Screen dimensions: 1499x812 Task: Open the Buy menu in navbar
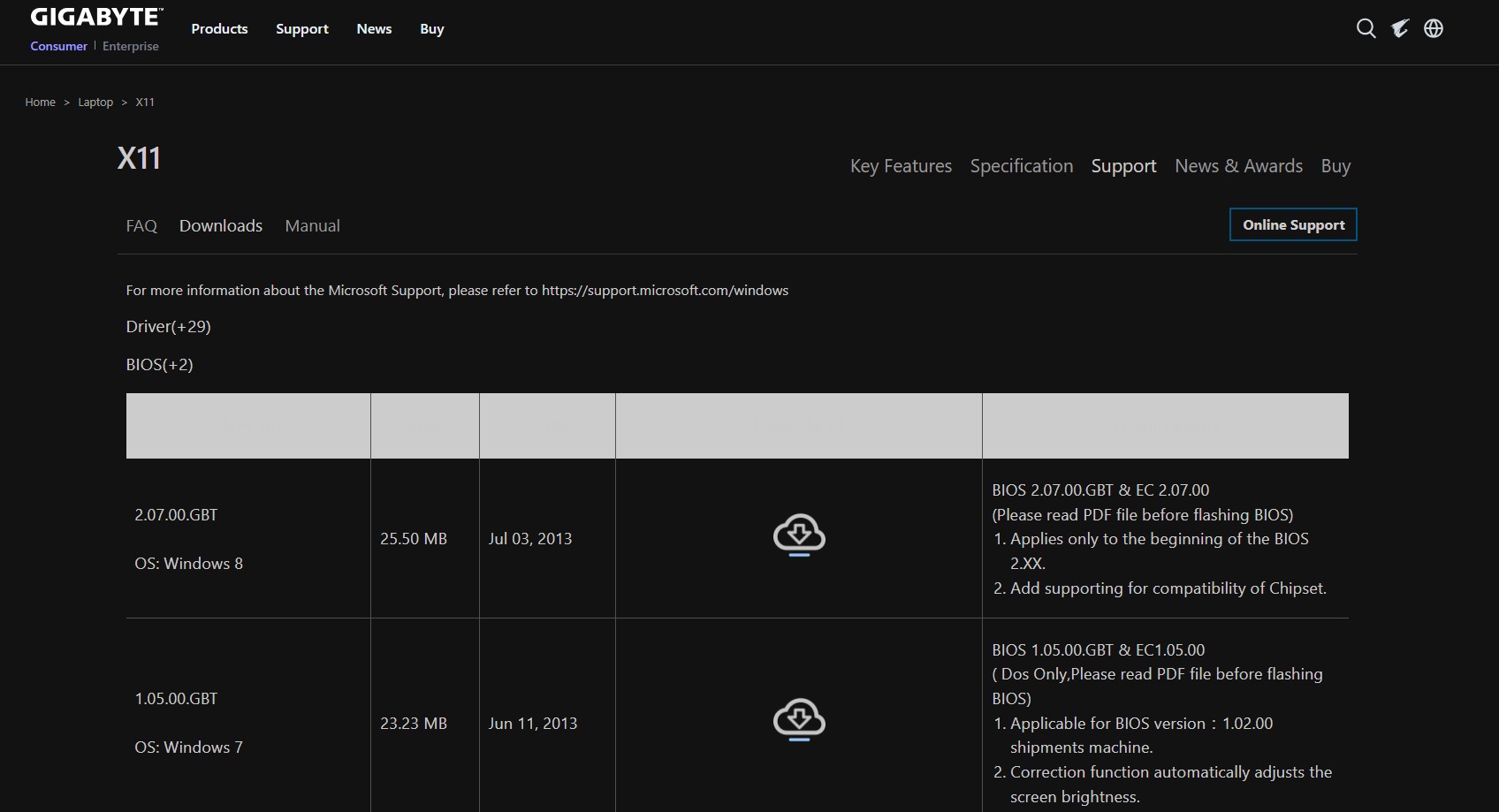pyautogui.click(x=432, y=29)
